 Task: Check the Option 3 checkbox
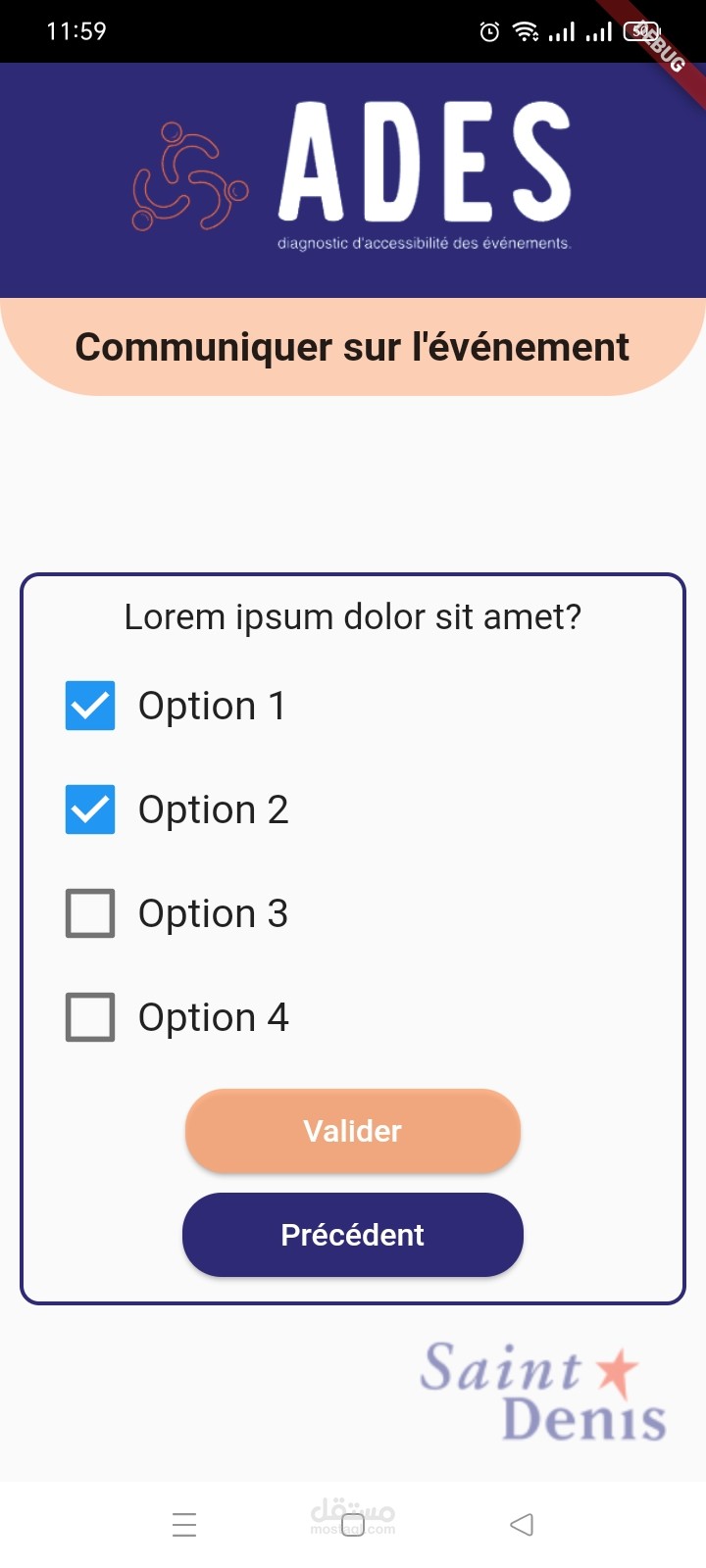(90, 913)
